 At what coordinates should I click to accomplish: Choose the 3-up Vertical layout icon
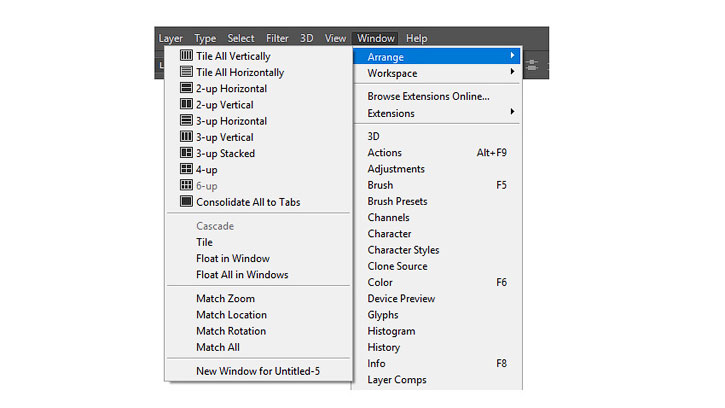pyautogui.click(x=186, y=136)
